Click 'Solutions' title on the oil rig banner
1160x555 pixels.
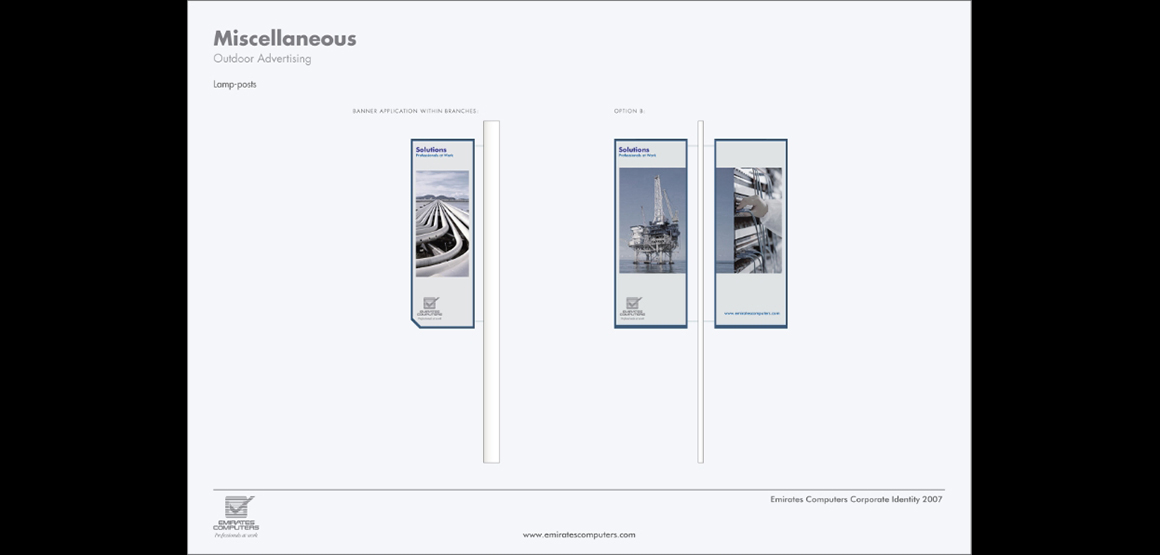(634, 150)
